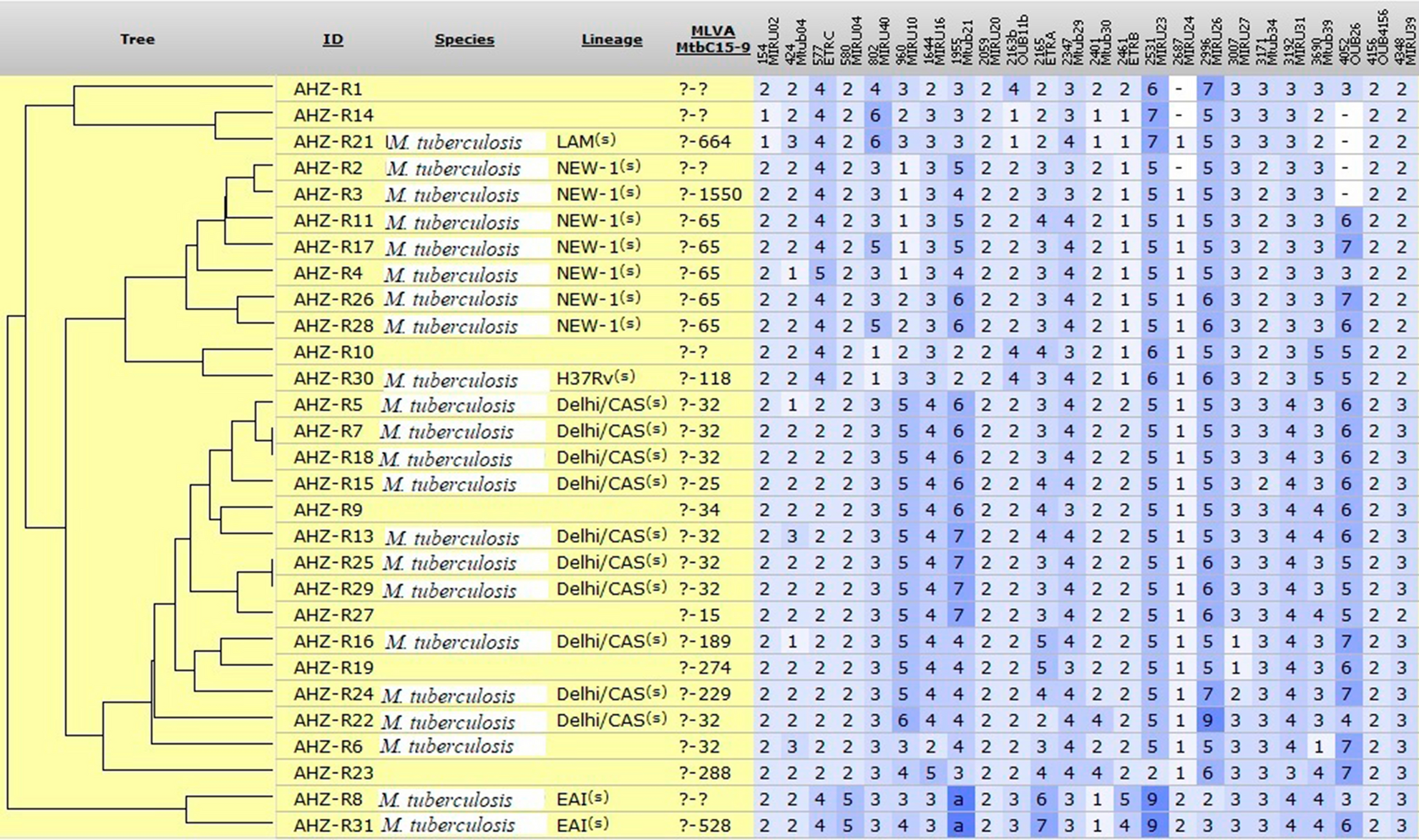The width and height of the screenshot is (1419, 840).
Task: Click MLVA value ?-15
Action: coord(699,615)
